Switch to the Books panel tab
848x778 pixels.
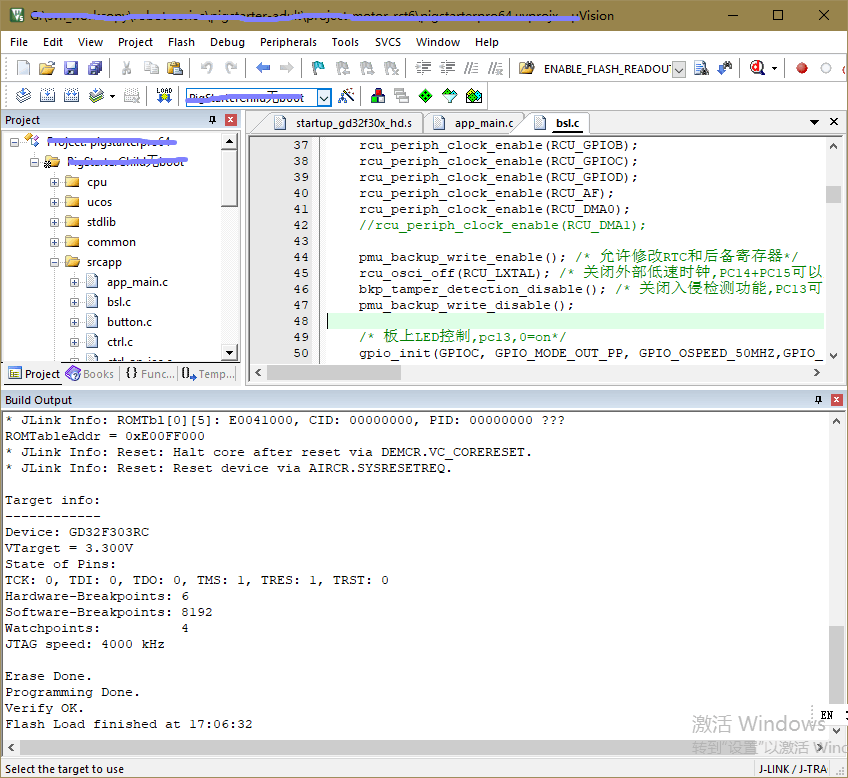click(90, 374)
